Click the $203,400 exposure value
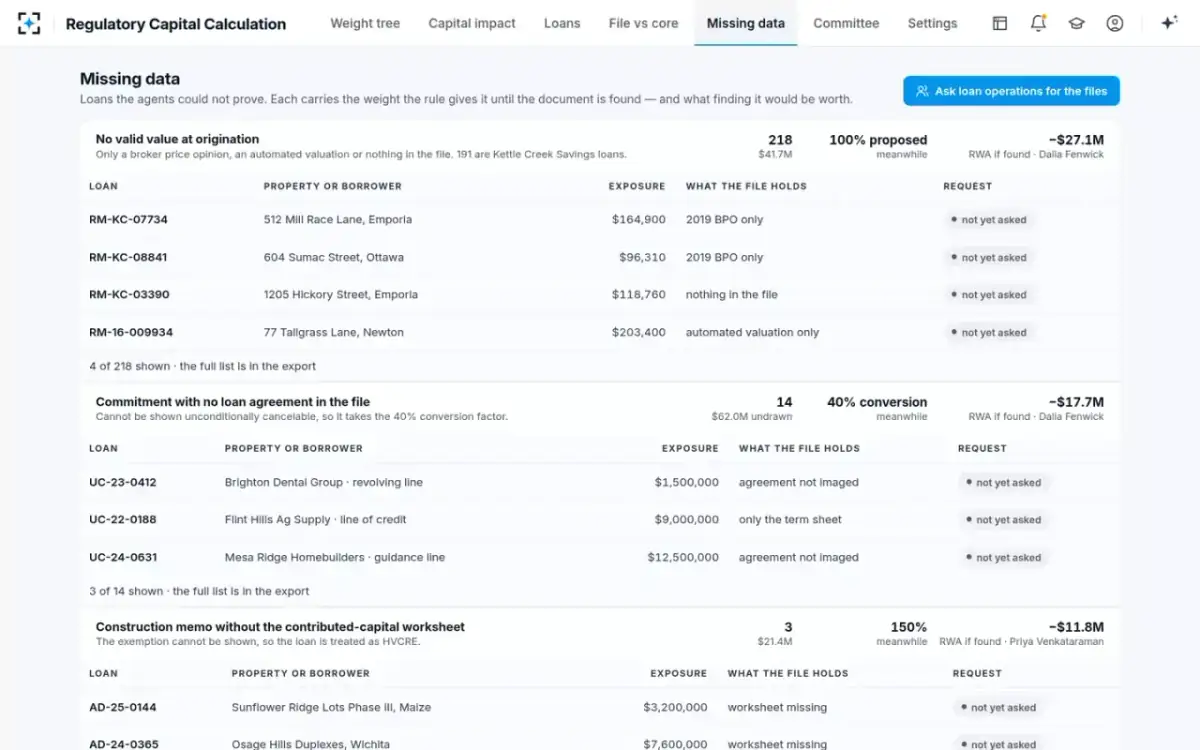Image resolution: width=1200 pixels, height=750 pixels. pos(639,333)
